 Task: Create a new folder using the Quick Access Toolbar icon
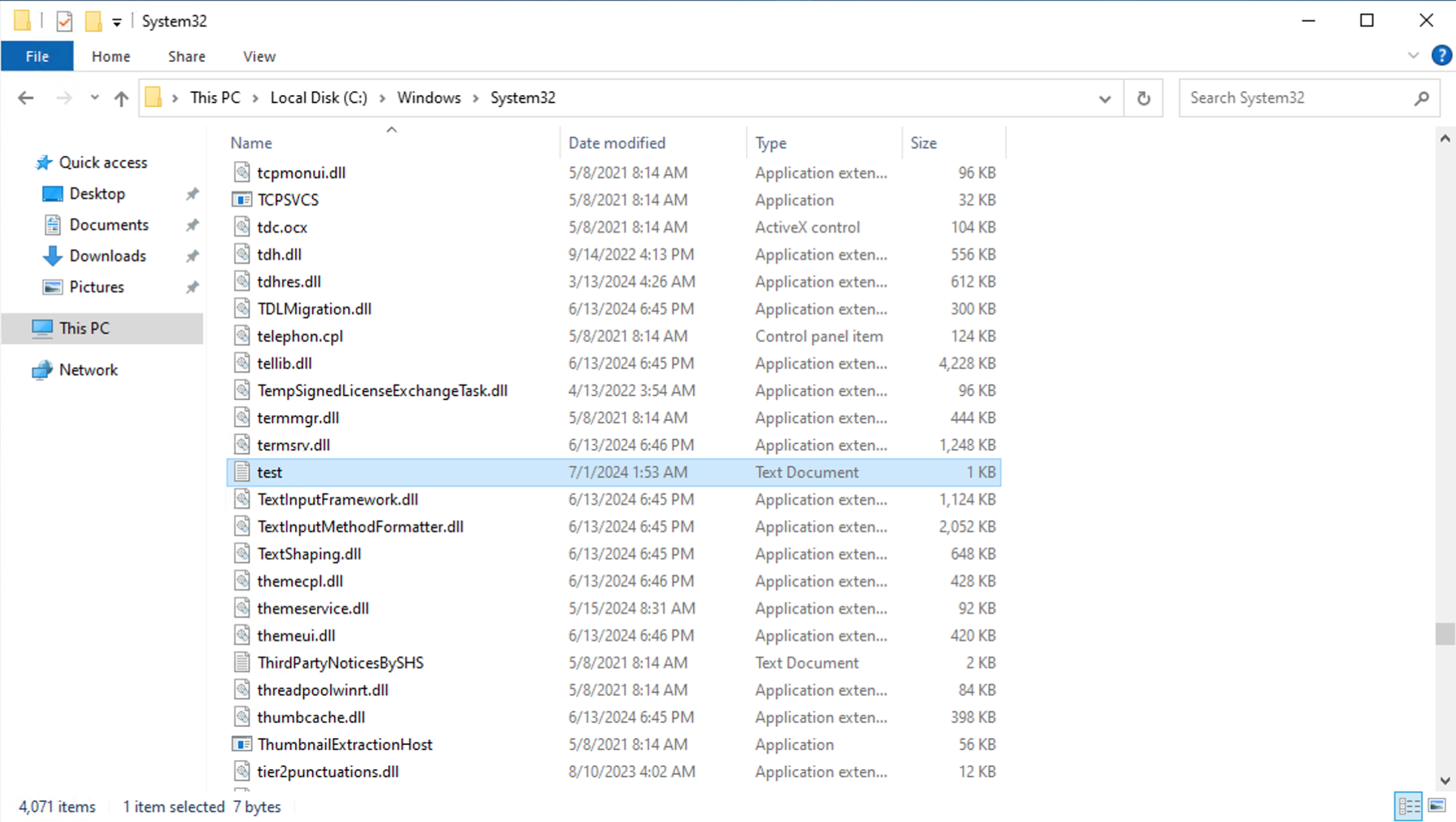[x=94, y=21]
